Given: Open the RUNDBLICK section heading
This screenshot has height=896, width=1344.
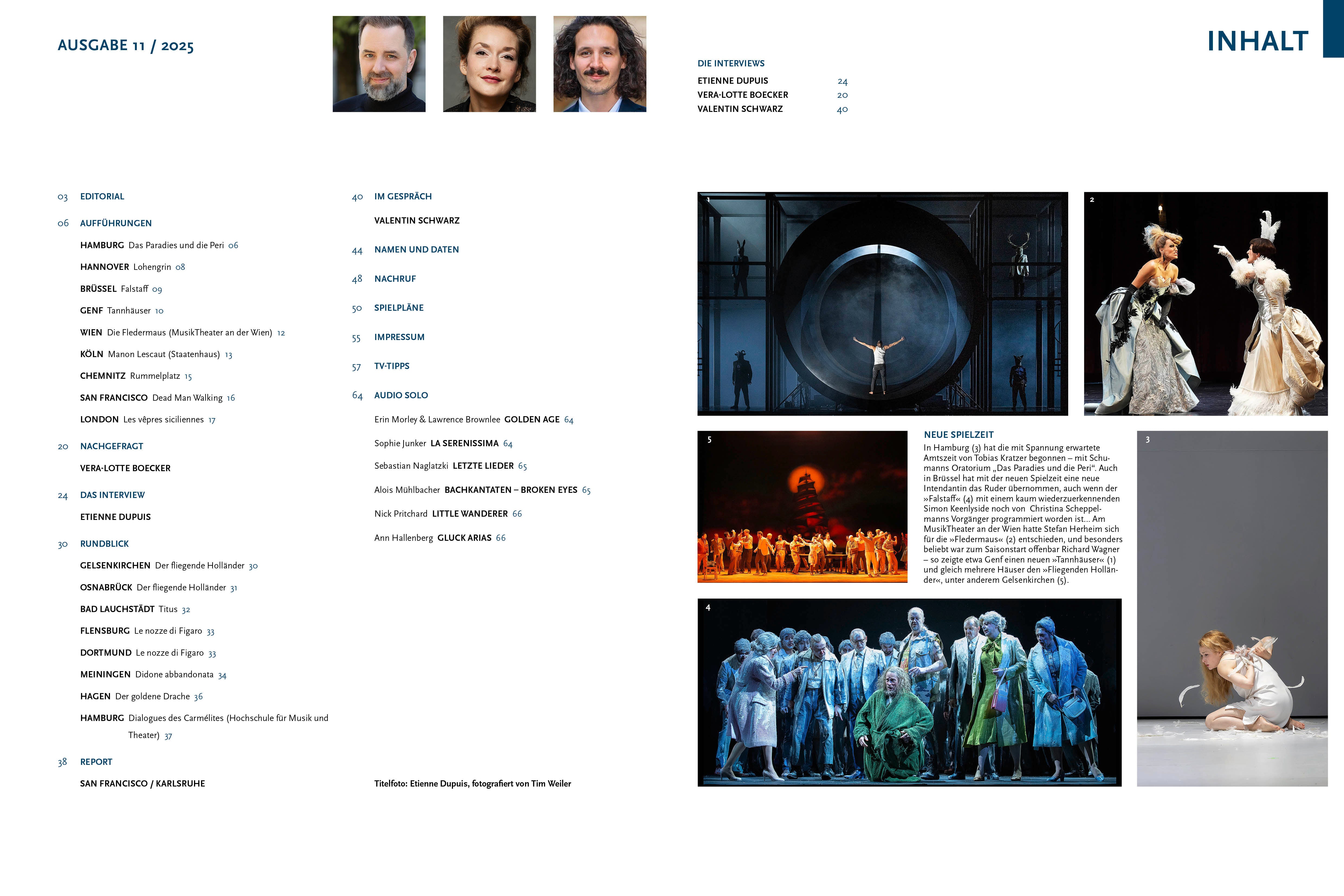Looking at the screenshot, I should (104, 544).
